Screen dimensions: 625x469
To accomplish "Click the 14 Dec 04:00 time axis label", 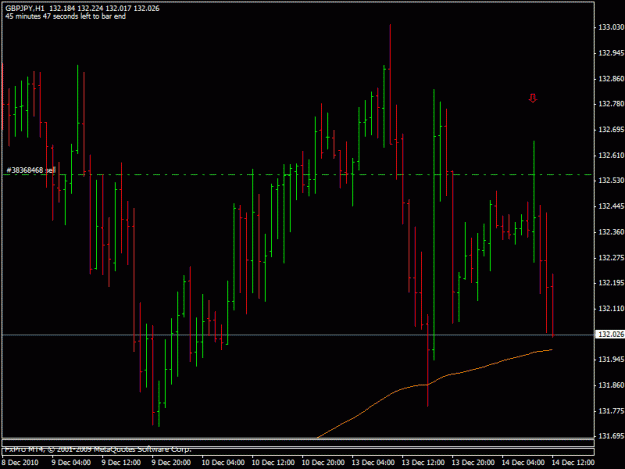I will [x=523, y=463].
